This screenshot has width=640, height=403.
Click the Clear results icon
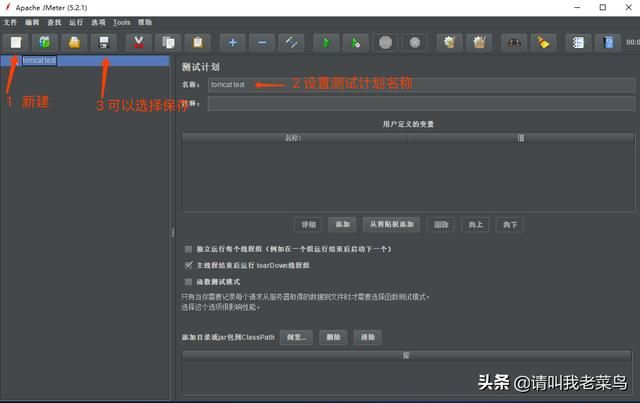click(449, 42)
